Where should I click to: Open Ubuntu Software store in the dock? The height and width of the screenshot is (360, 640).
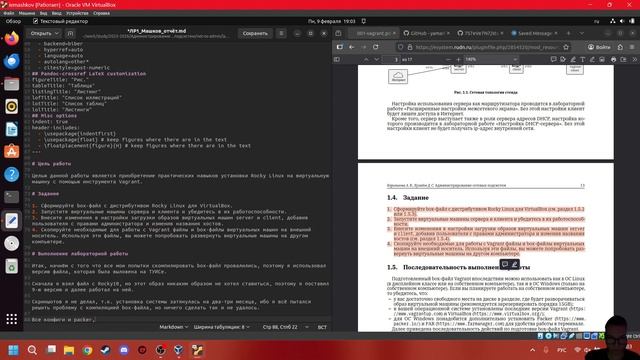11,151
